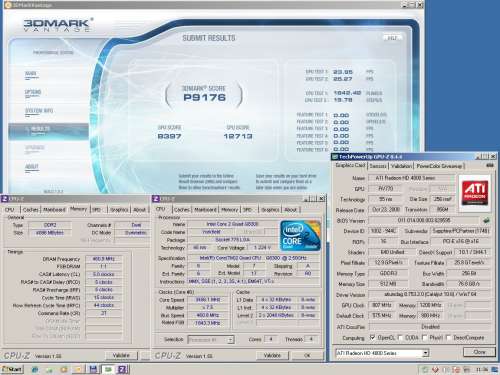Switch to GPU-Z via green taskbar icon
The width and height of the screenshot is (500, 375).
[x=108, y=369]
